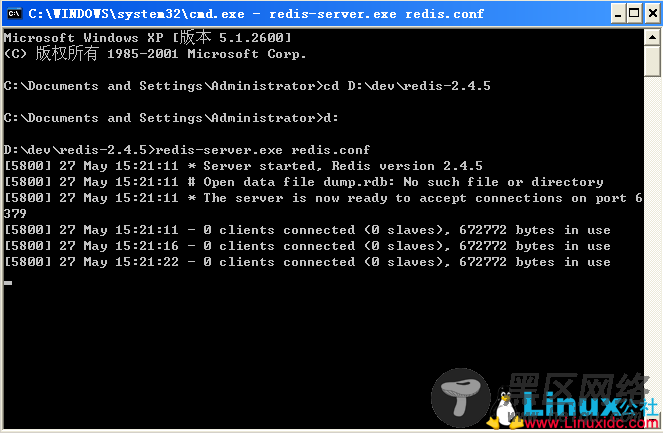
Task: Click the 'Open data file dump.rdb' error line
Action: [x=304, y=182]
